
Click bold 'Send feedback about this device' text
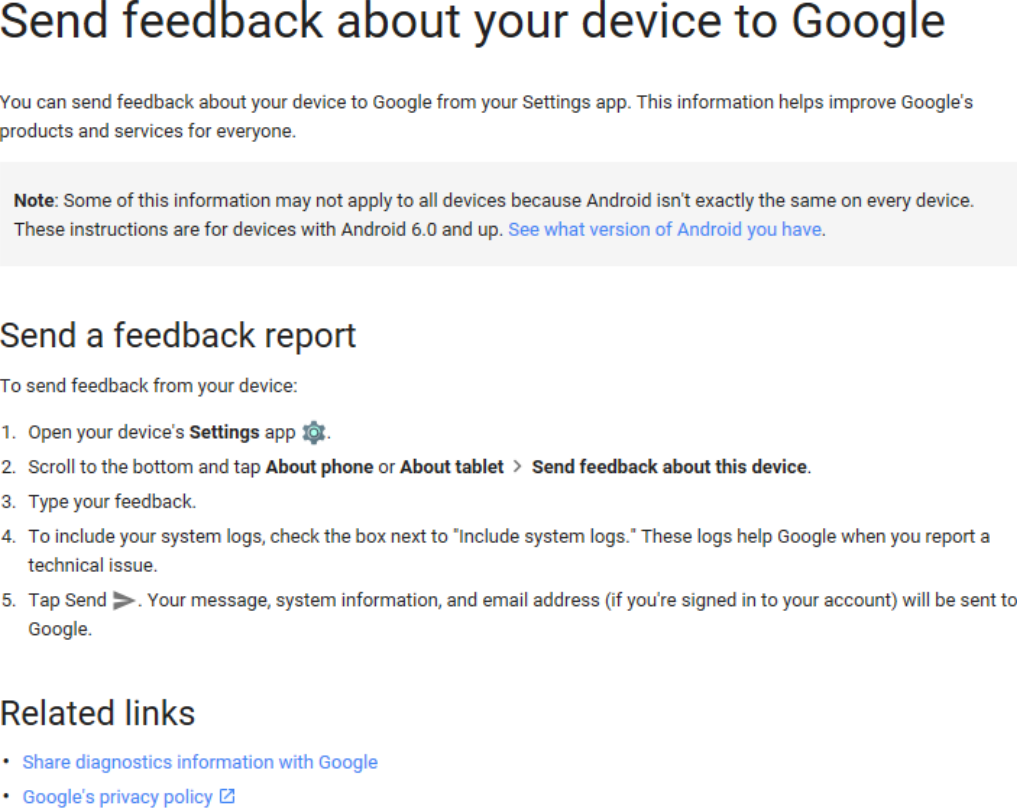[x=669, y=467]
